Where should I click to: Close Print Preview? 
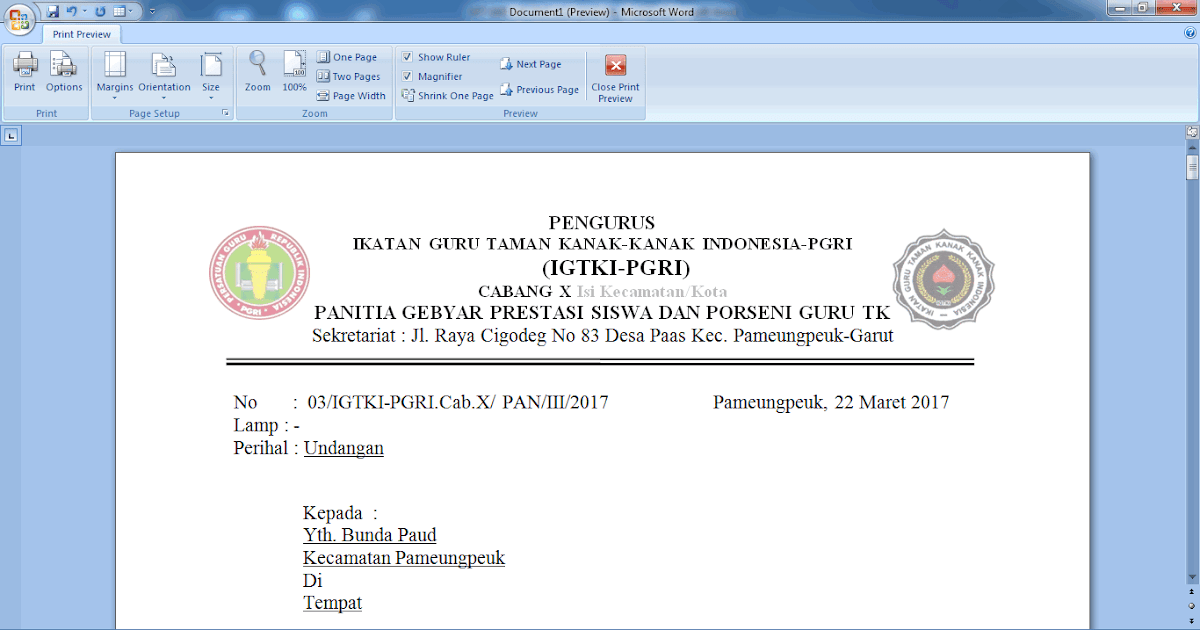tap(615, 78)
